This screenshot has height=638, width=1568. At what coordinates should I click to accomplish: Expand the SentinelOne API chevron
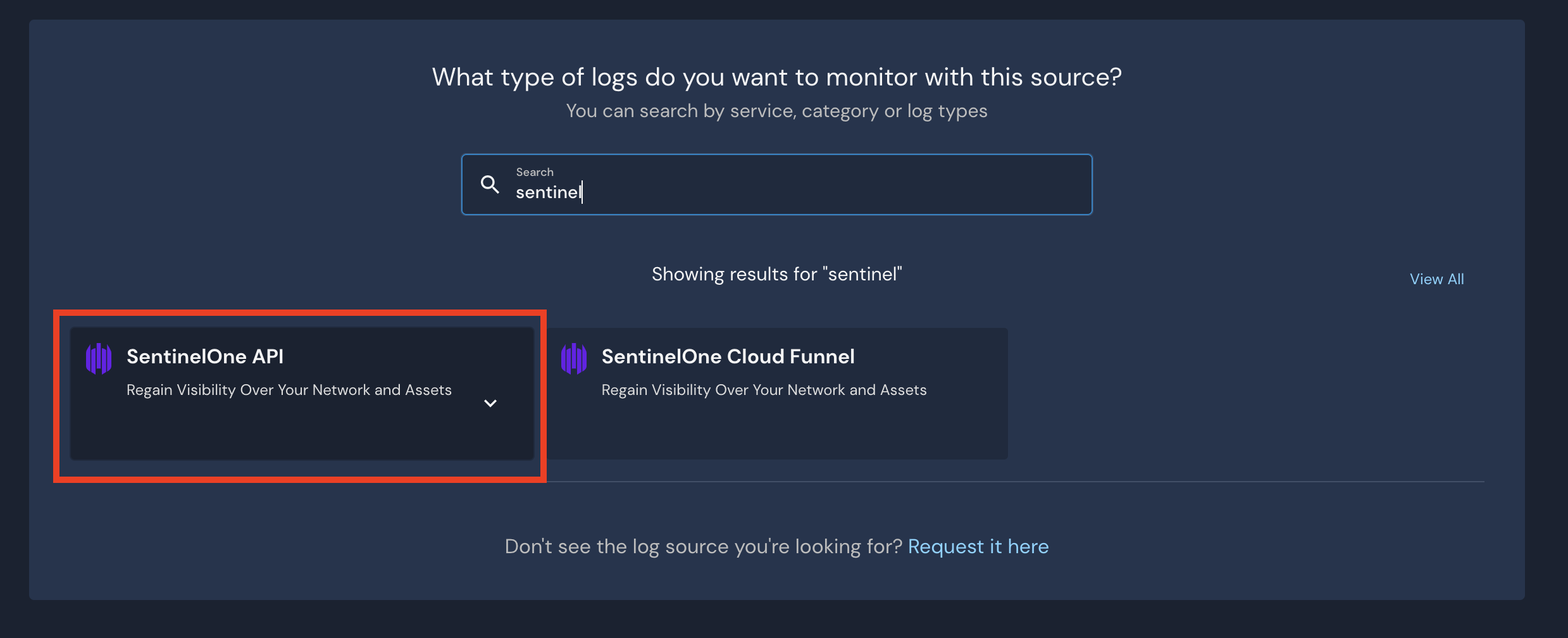(x=490, y=403)
